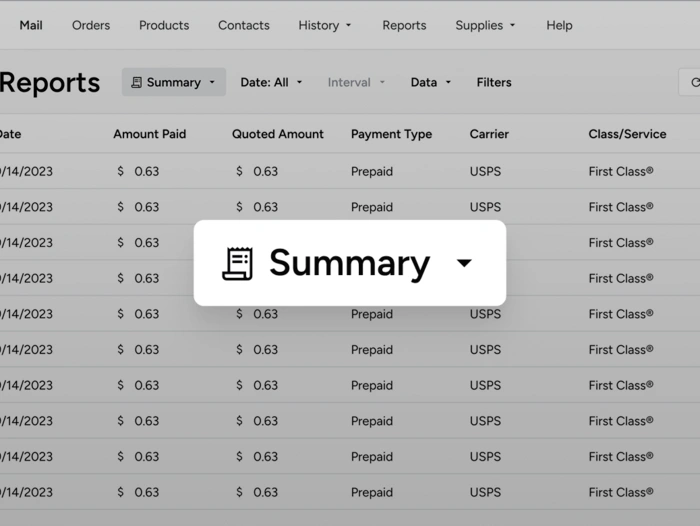Image resolution: width=700 pixels, height=526 pixels.
Task: Click the large caret arrow in the enlarged Summary callout
Action: coord(464,264)
